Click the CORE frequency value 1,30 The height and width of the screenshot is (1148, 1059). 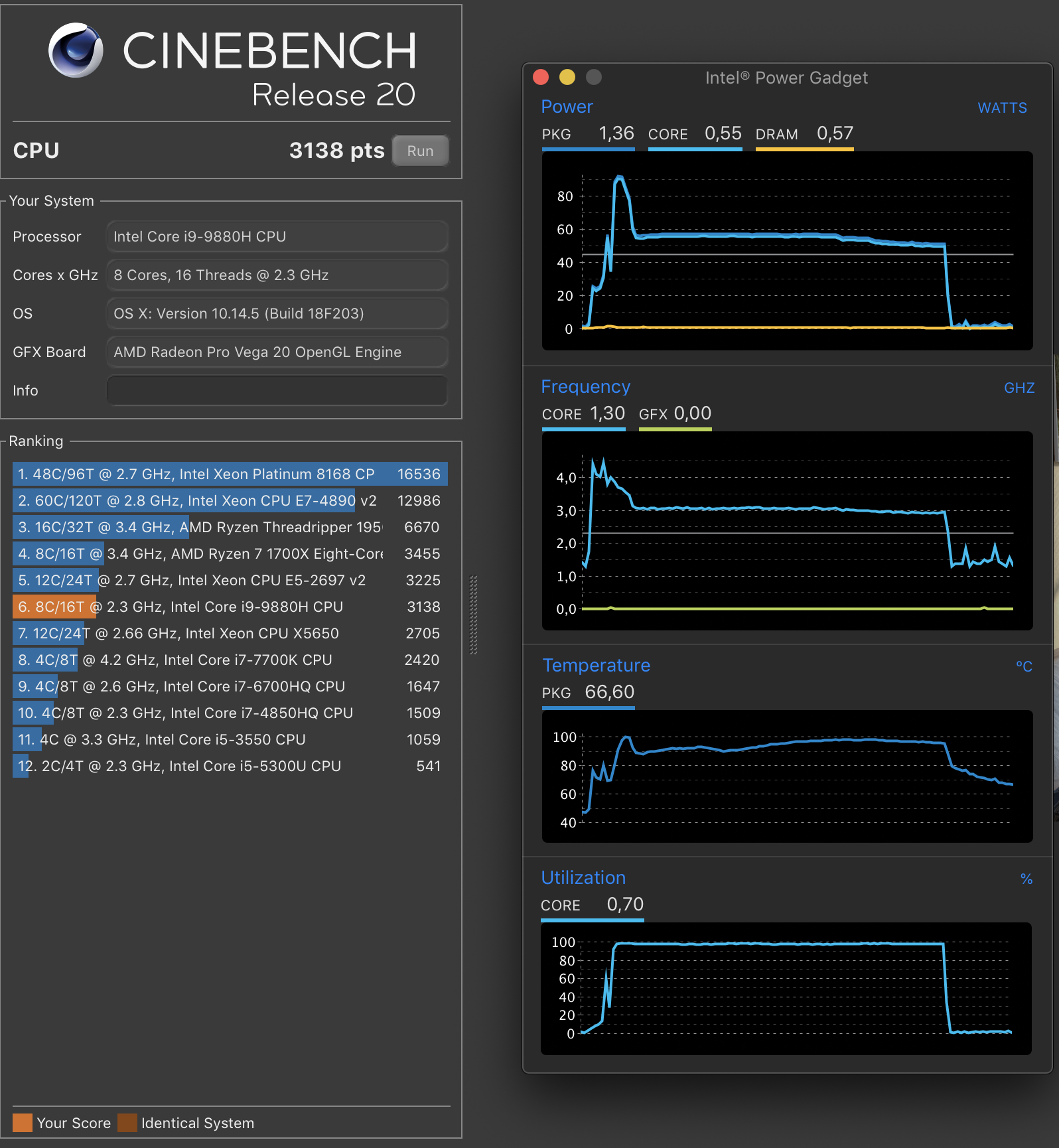(x=608, y=413)
